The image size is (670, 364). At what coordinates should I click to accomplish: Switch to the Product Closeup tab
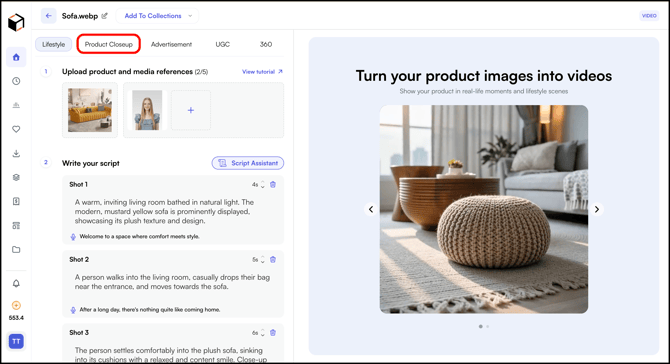109,44
